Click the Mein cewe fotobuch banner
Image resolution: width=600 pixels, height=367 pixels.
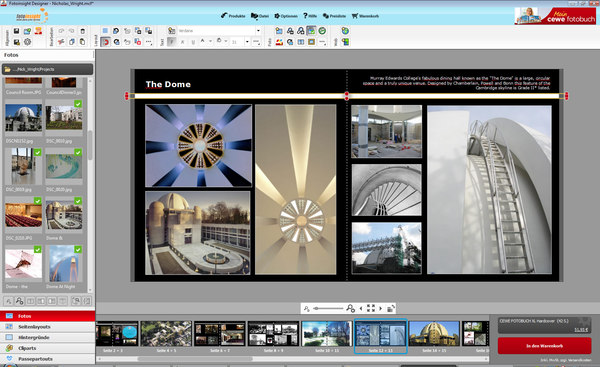tap(555, 16)
